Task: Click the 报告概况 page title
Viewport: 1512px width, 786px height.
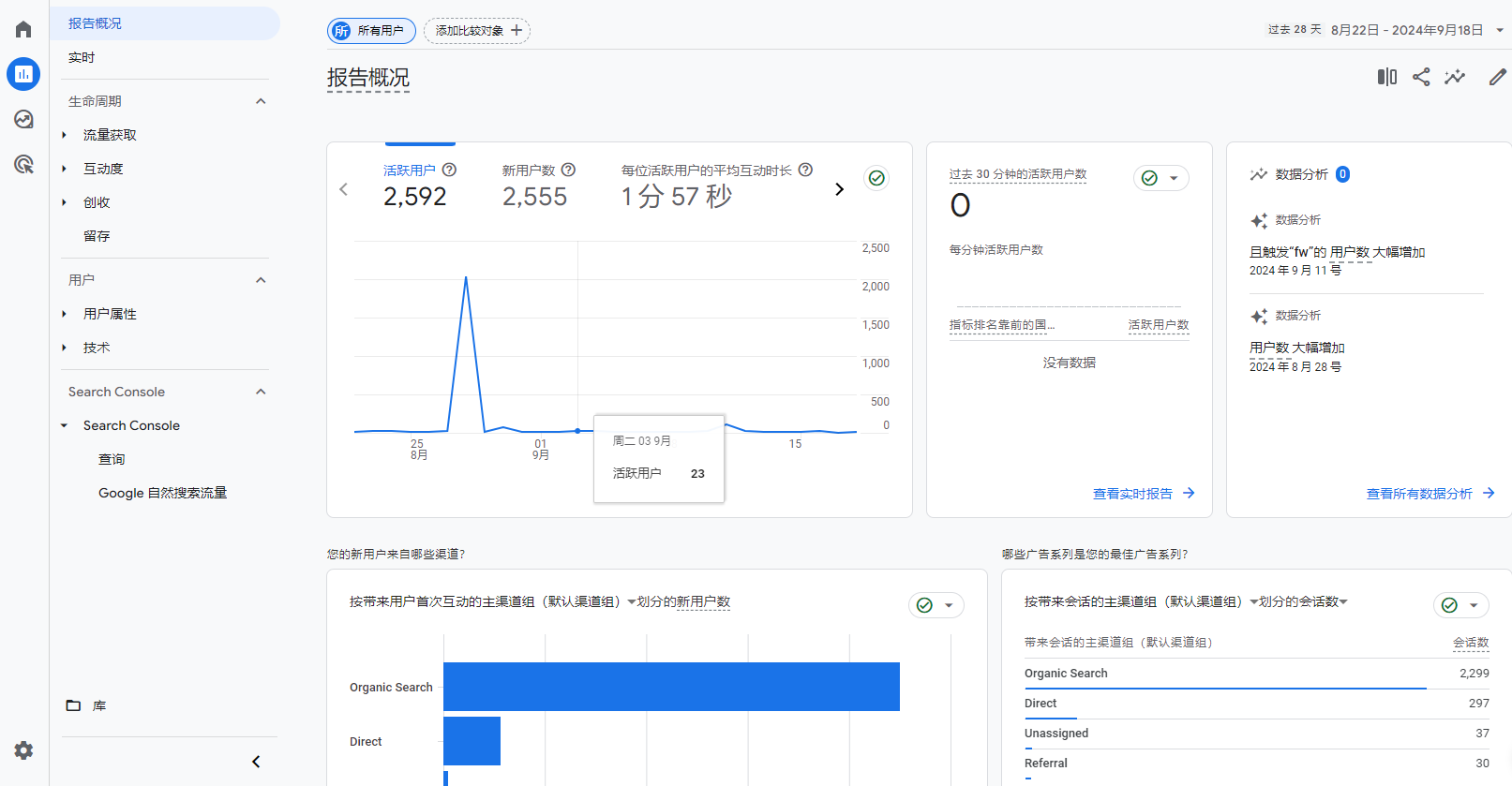Action: 368,78
